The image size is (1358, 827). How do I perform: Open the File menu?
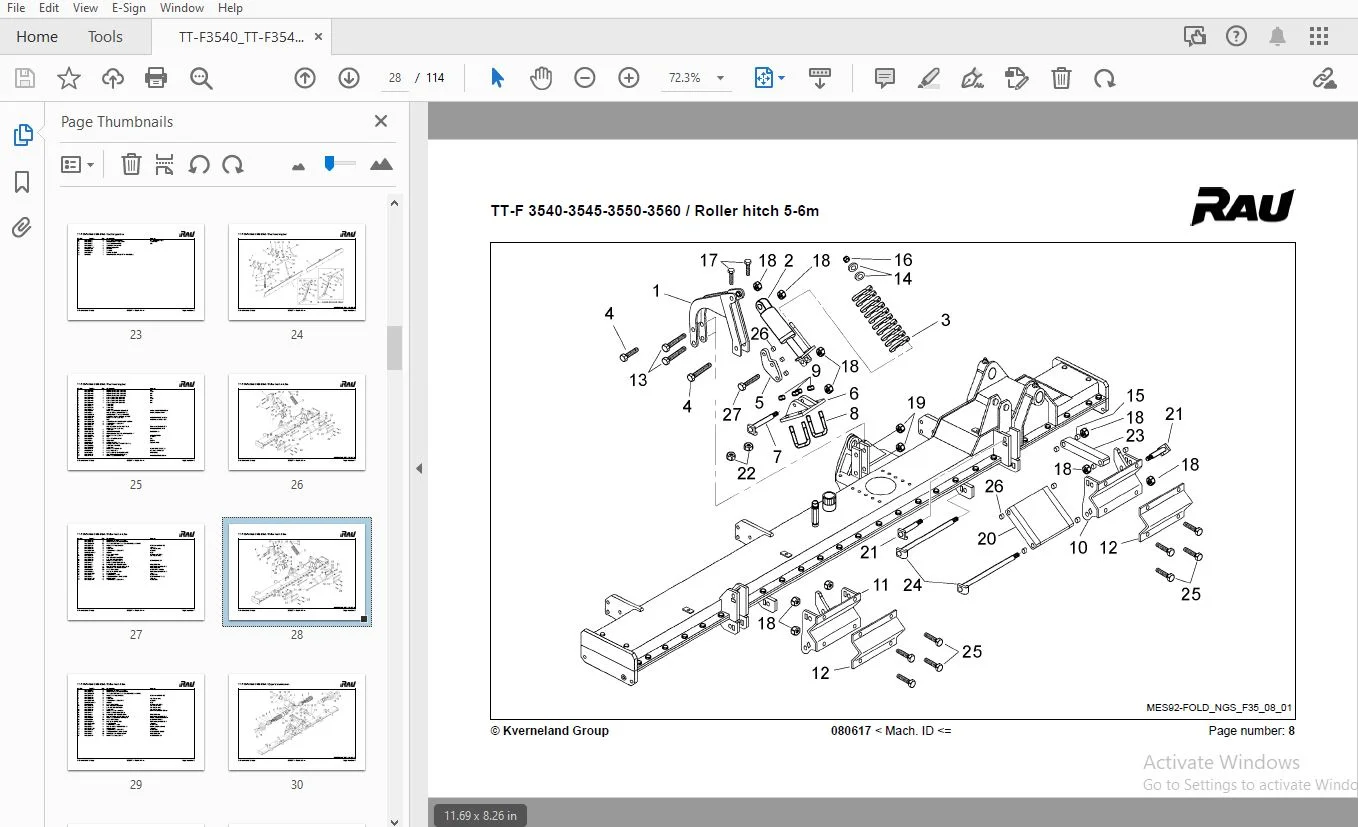(16, 8)
